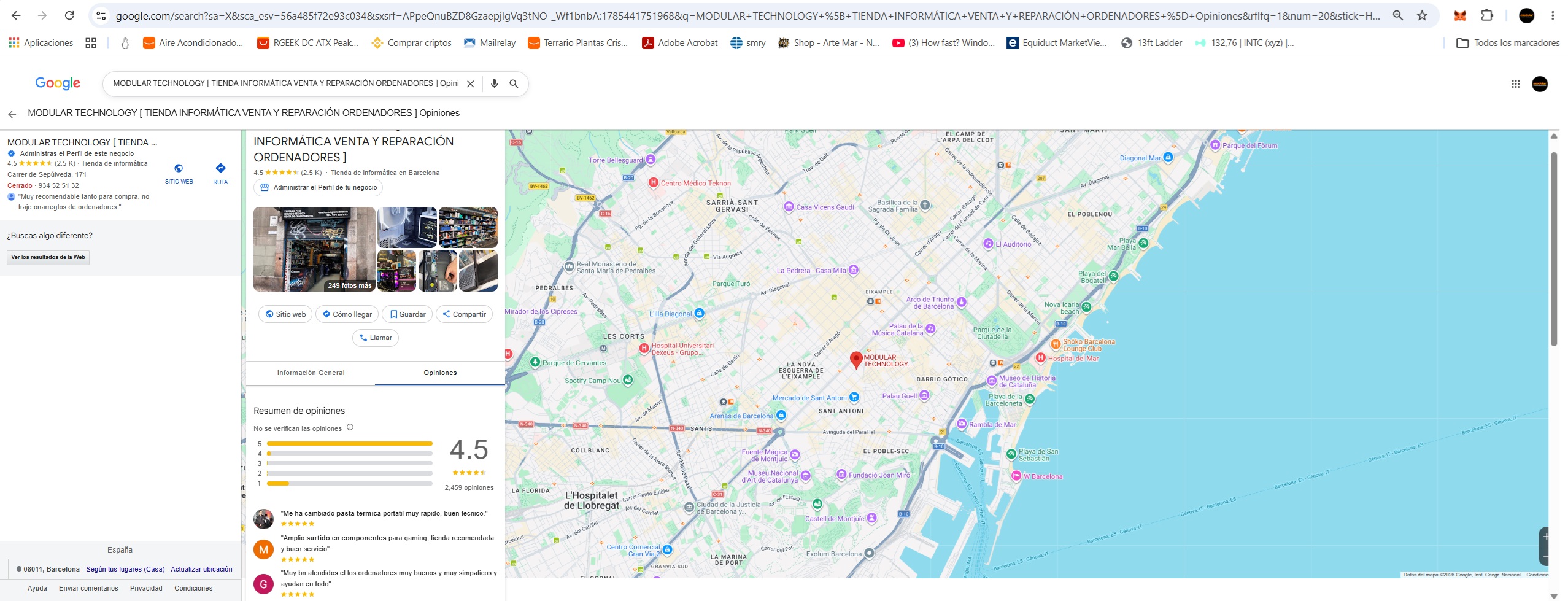The height and width of the screenshot is (601, 1568).
Task: Go back using the arrow beside Opiniones title
Action: click(x=12, y=114)
